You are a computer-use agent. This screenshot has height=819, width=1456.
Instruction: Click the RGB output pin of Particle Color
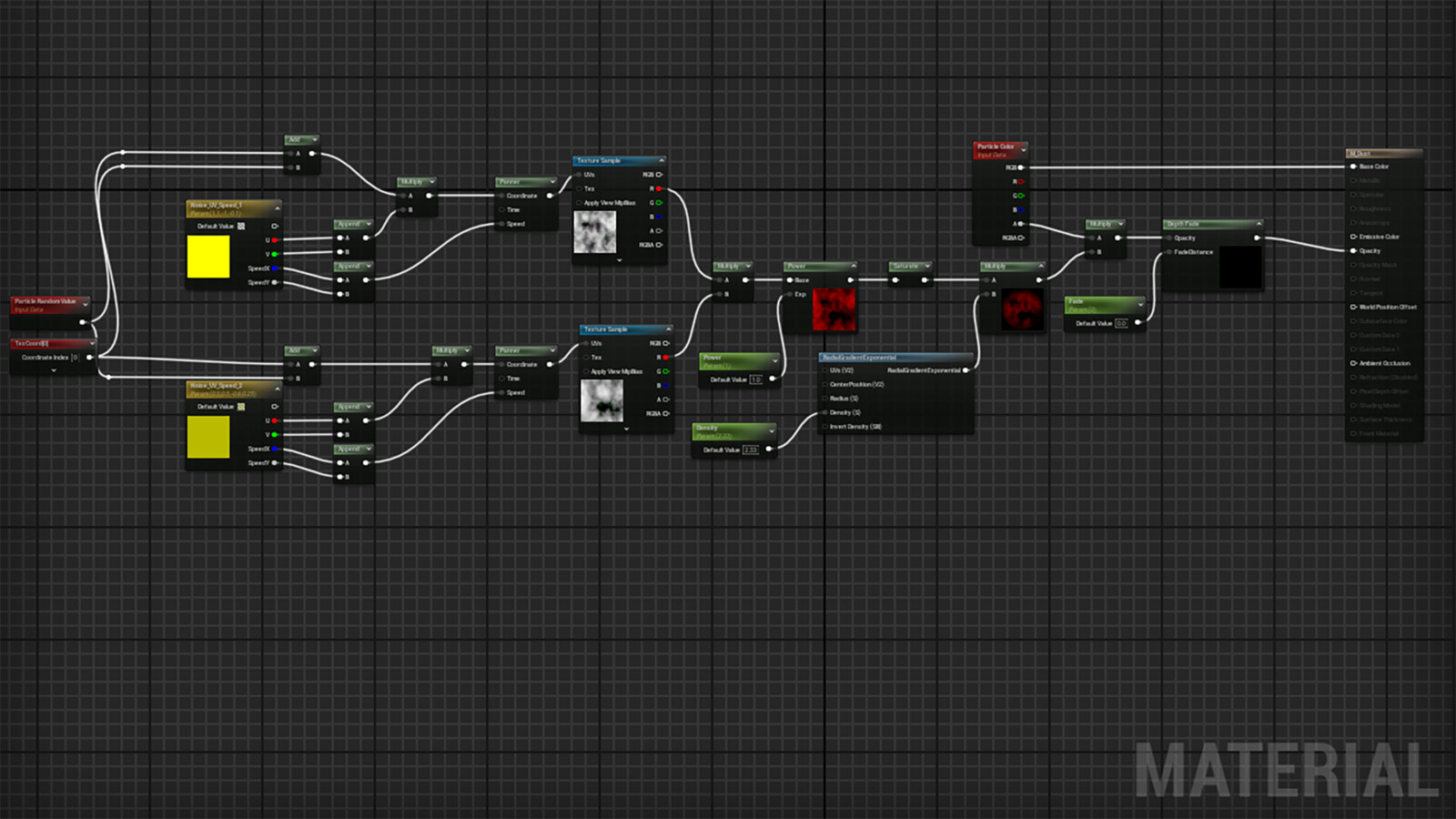pos(1021,167)
